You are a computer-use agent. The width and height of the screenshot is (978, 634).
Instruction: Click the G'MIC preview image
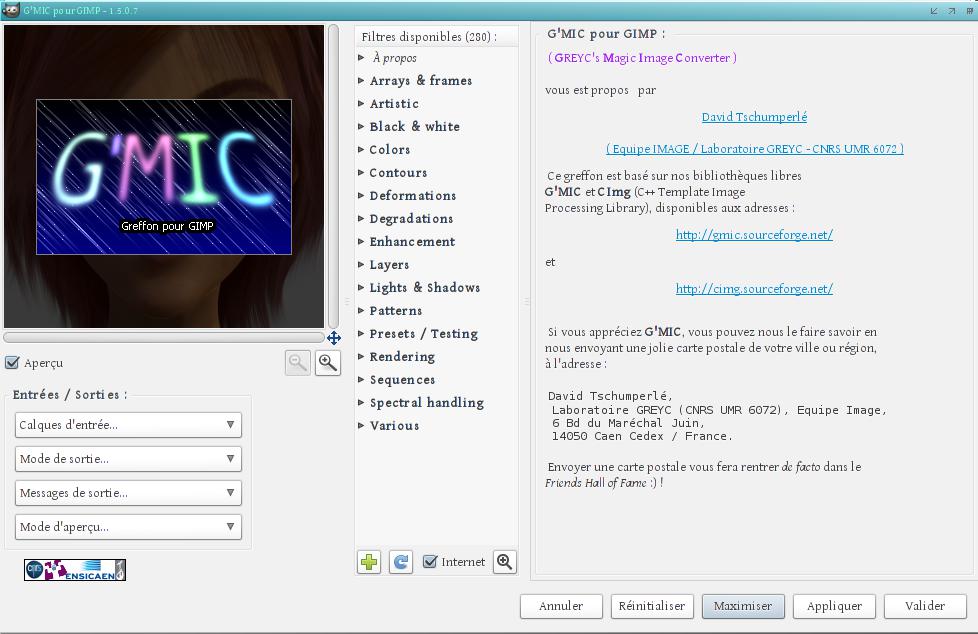coord(164,176)
